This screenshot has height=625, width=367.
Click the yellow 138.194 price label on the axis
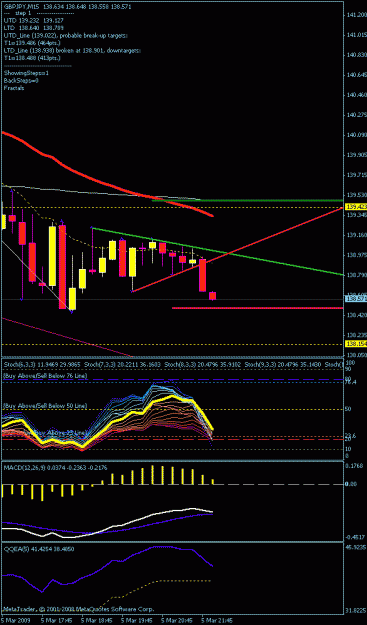point(356,343)
